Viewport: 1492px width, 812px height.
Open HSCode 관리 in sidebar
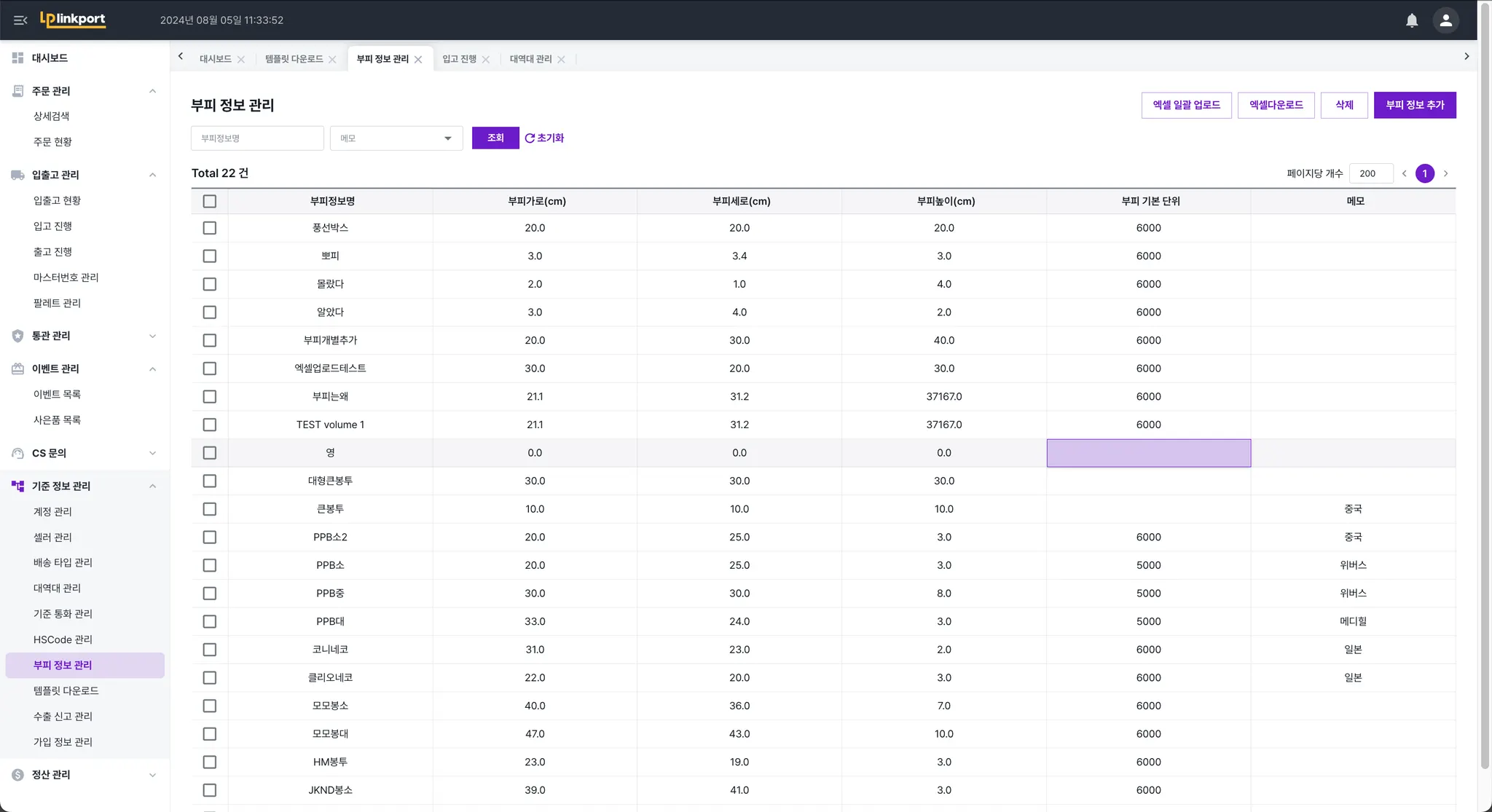click(63, 639)
